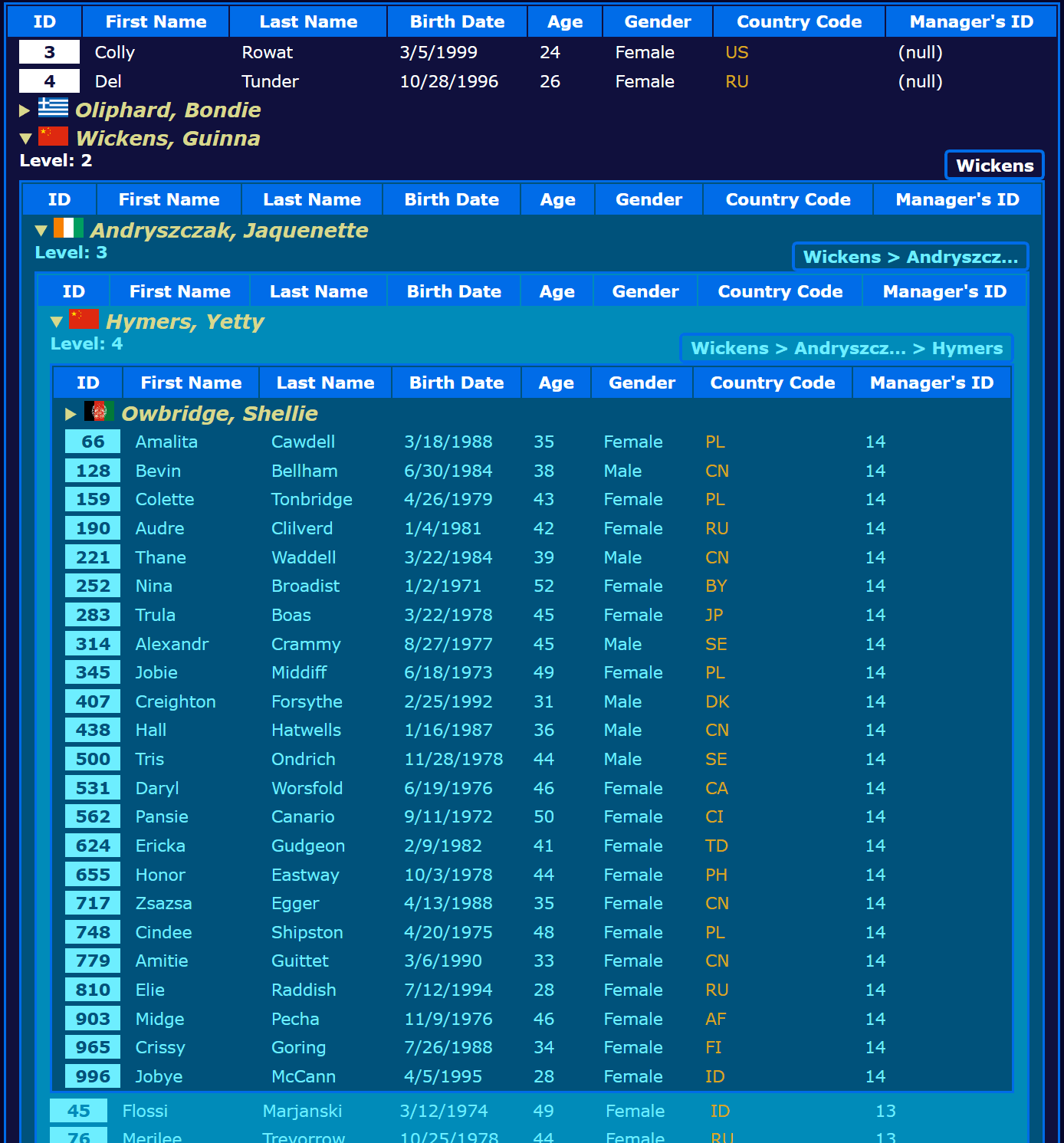Select the ID 45 cell
The image size is (1064, 1143).
click(78, 1111)
